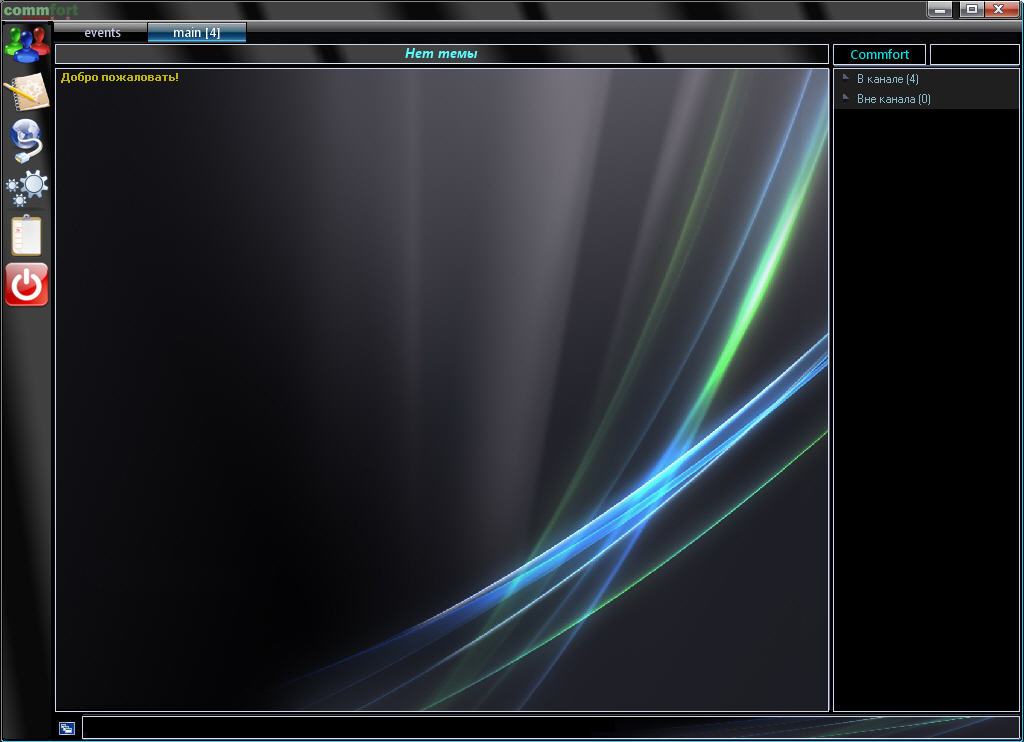
Task: Open settings via the gears icon
Action: pos(27,188)
